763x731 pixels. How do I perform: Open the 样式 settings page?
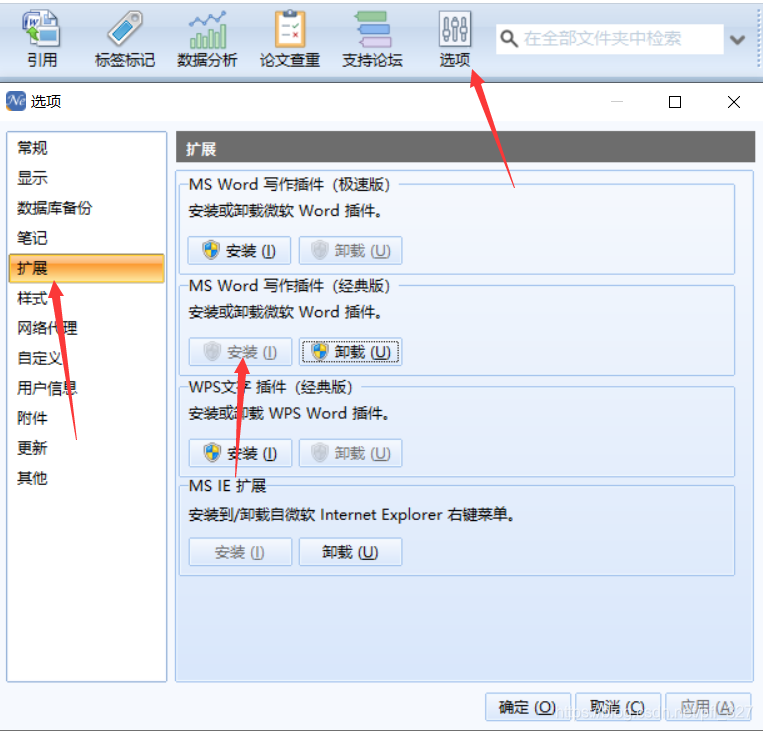(x=87, y=298)
